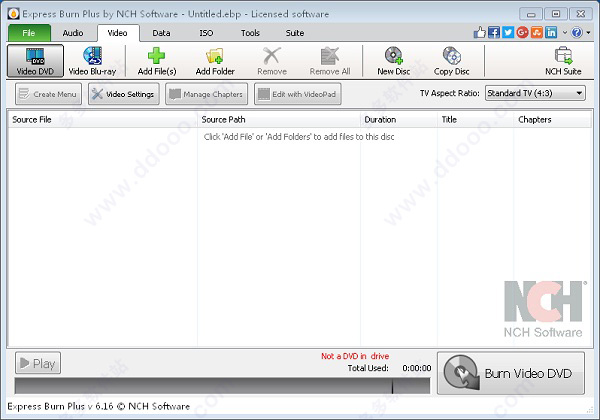Switch to the Audio tab
This screenshot has height=420, width=600.
73,33
